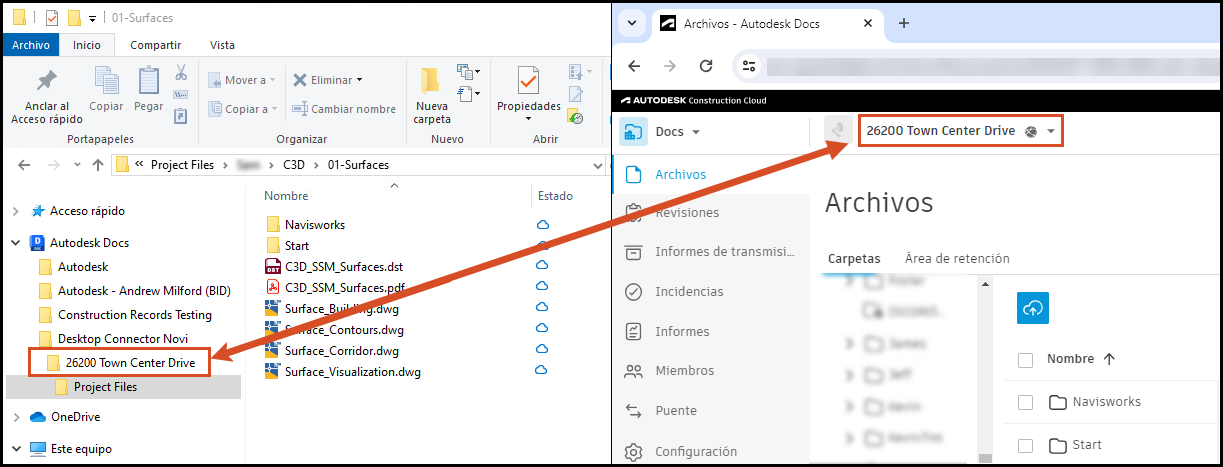The image size is (1223, 467).
Task: Click Nueva carpeta folder icon
Action: point(431,81)
